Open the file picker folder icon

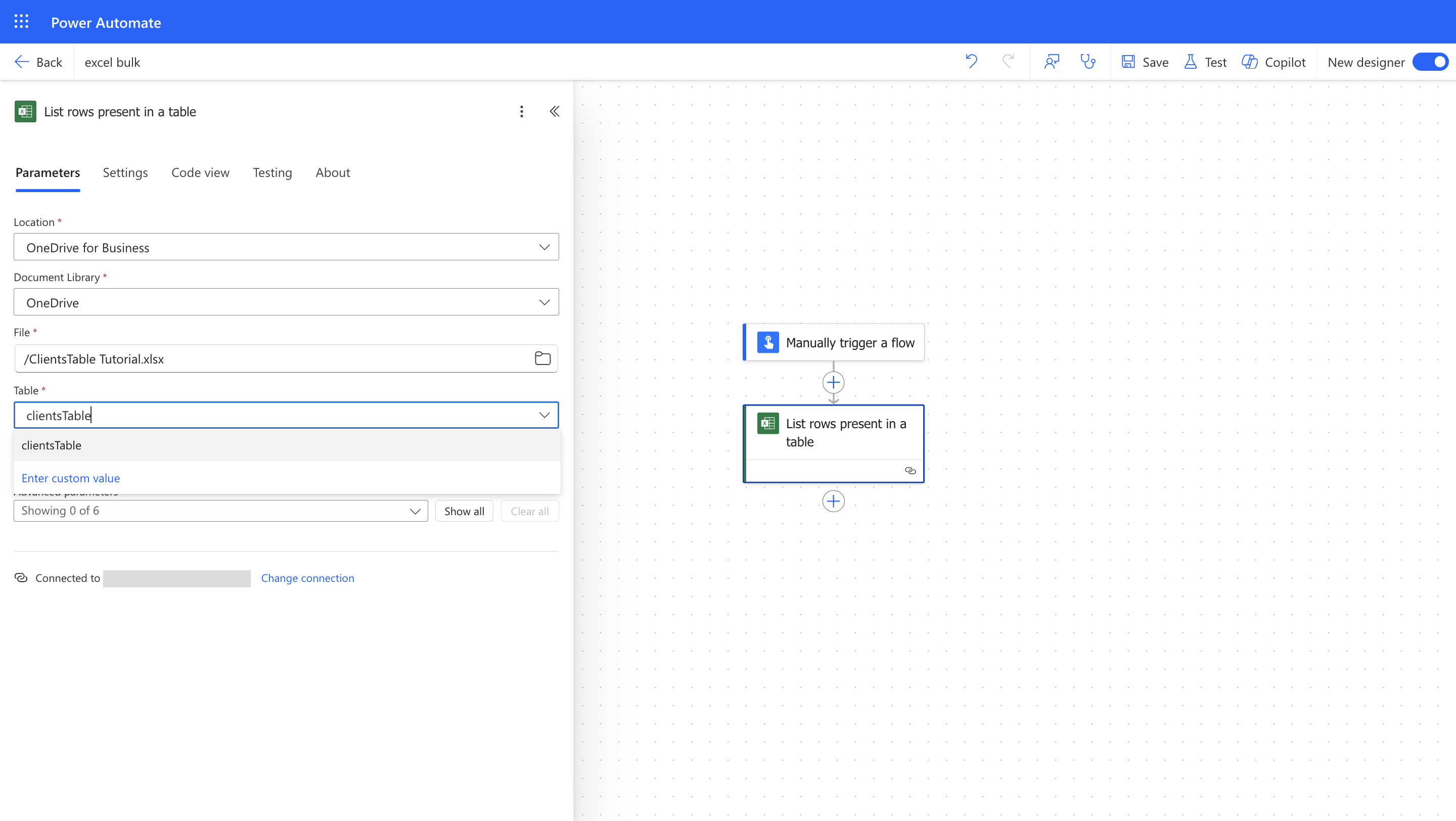coord(542,358)
